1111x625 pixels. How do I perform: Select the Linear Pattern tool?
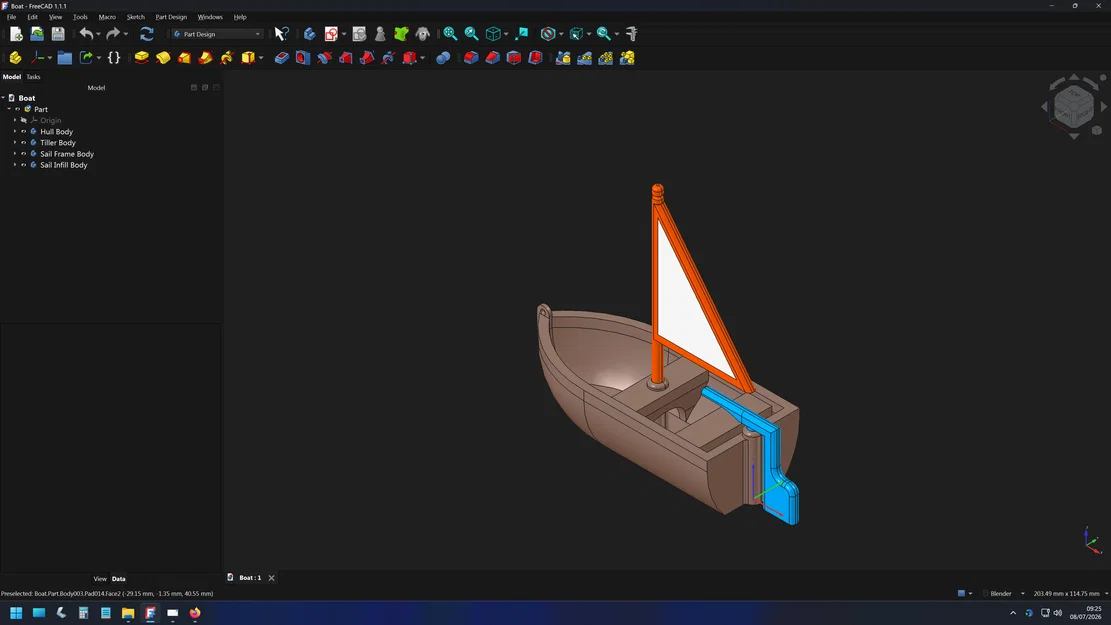(585, 57)
